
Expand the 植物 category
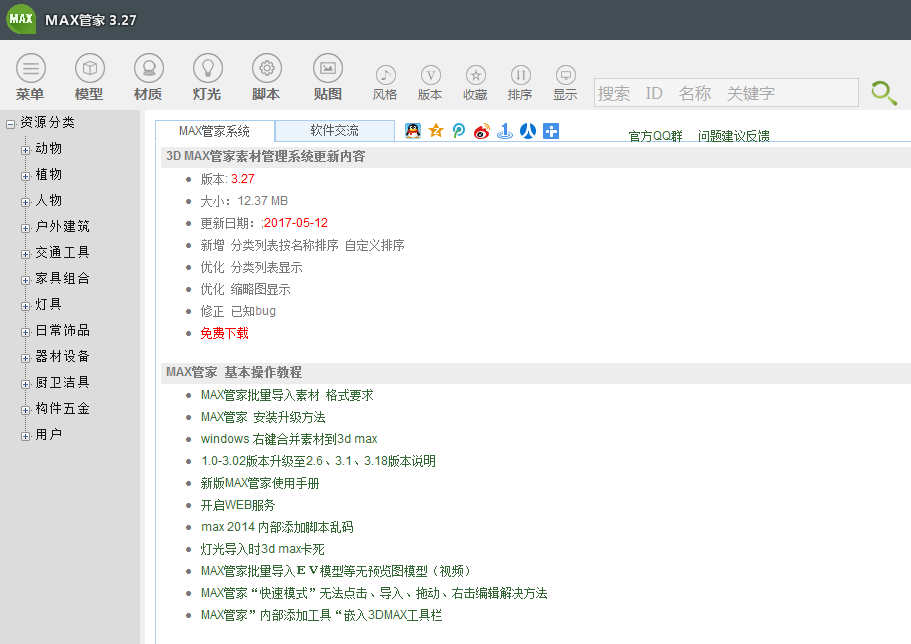pyautogui.click(x=25, y=176)
